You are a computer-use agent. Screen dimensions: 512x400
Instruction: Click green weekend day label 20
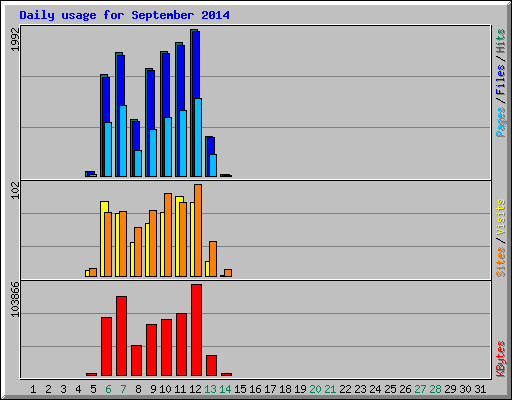click(x=315, y=389)
